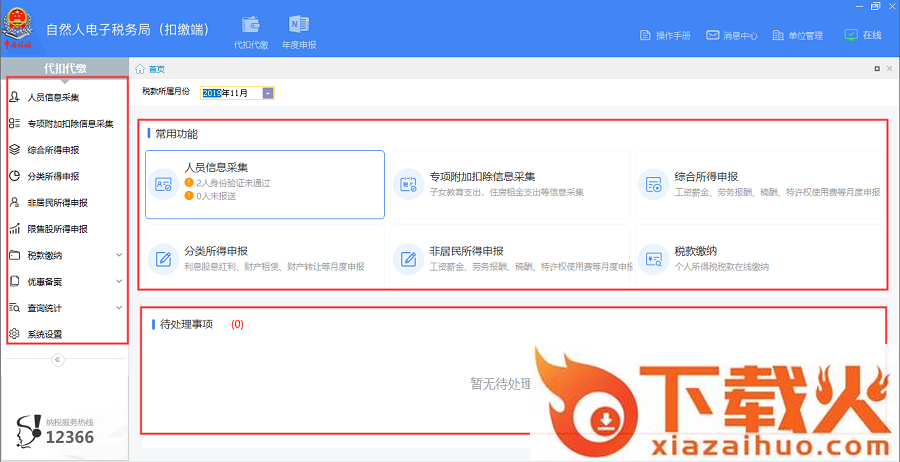This screenshot has width=900, height=462.
Task: Click the 非居民所得申报 function card
Action: point(508,259)
